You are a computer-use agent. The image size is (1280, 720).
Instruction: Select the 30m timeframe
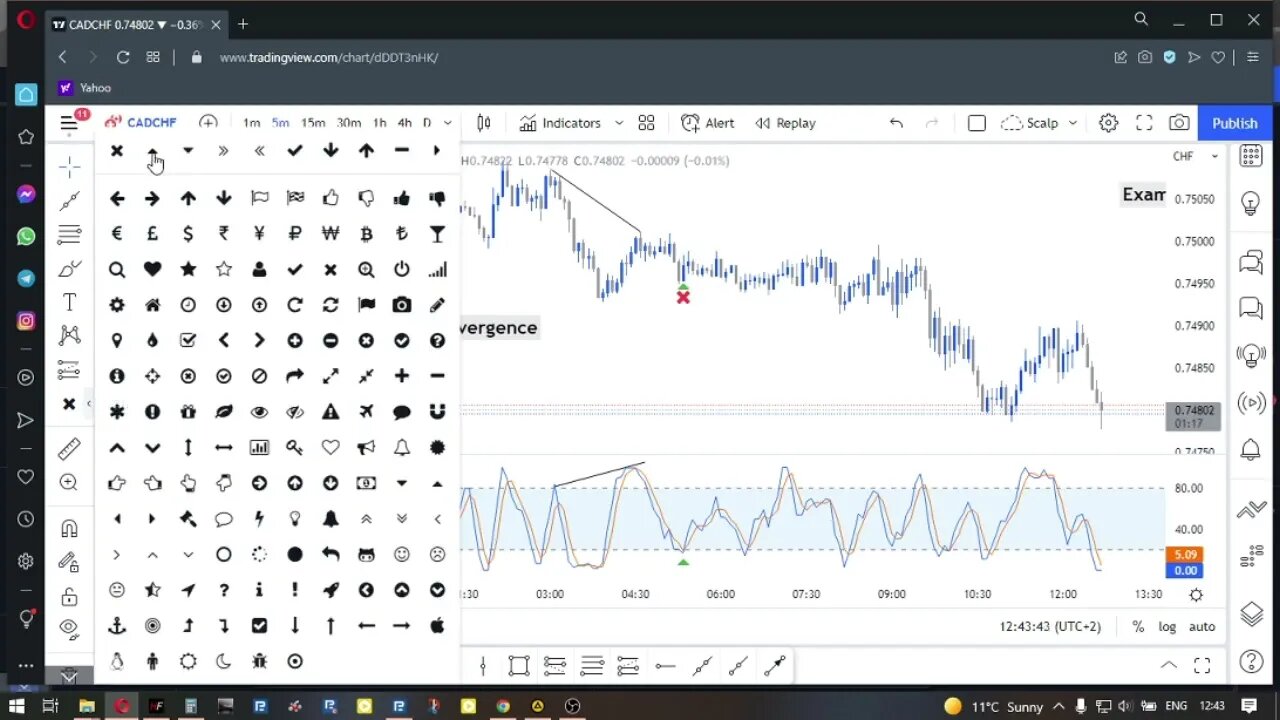point(349,123)
